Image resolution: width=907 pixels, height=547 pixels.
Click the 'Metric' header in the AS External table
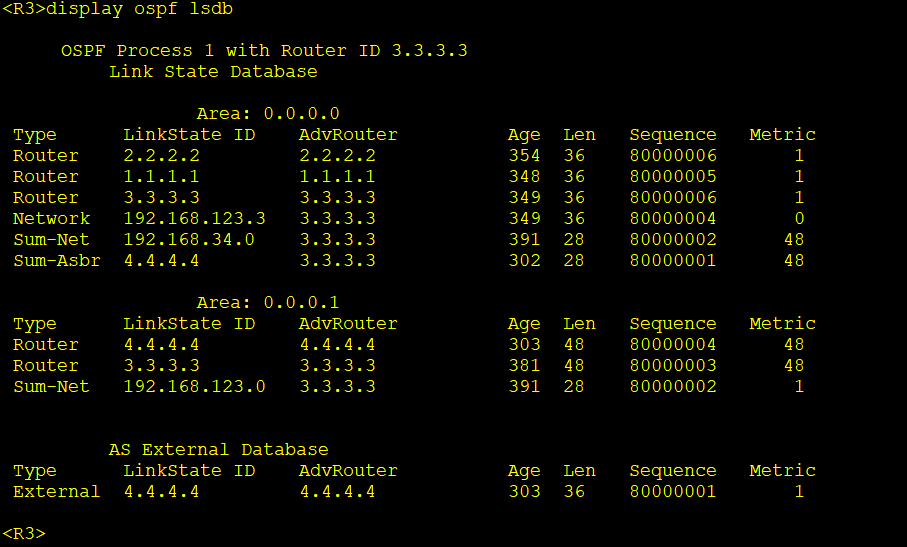pos(782,471)
